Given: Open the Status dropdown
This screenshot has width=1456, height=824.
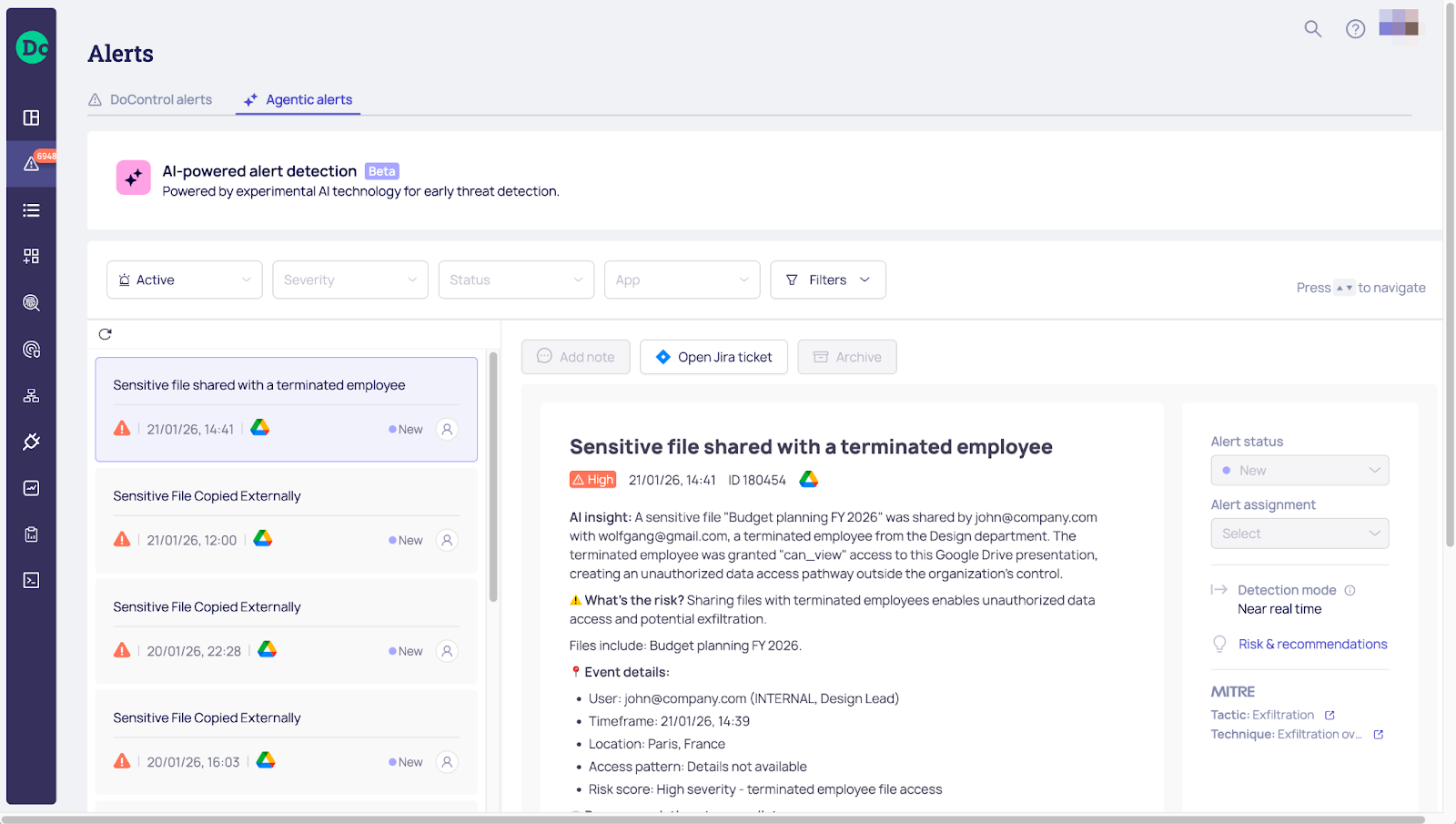Looking at the screenshot, I should tap(516, 280).
